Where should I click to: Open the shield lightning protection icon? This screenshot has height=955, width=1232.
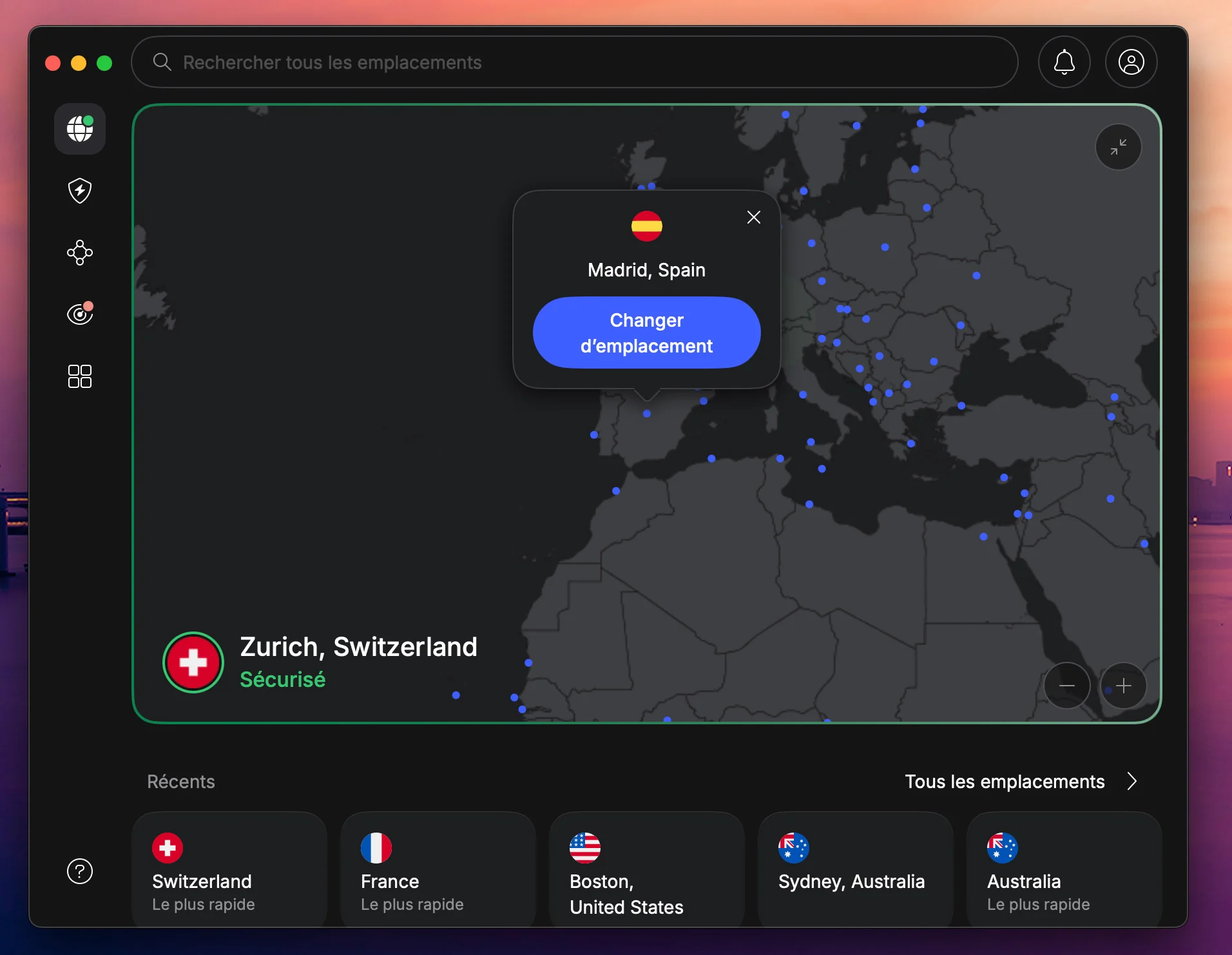coord(80,191)
